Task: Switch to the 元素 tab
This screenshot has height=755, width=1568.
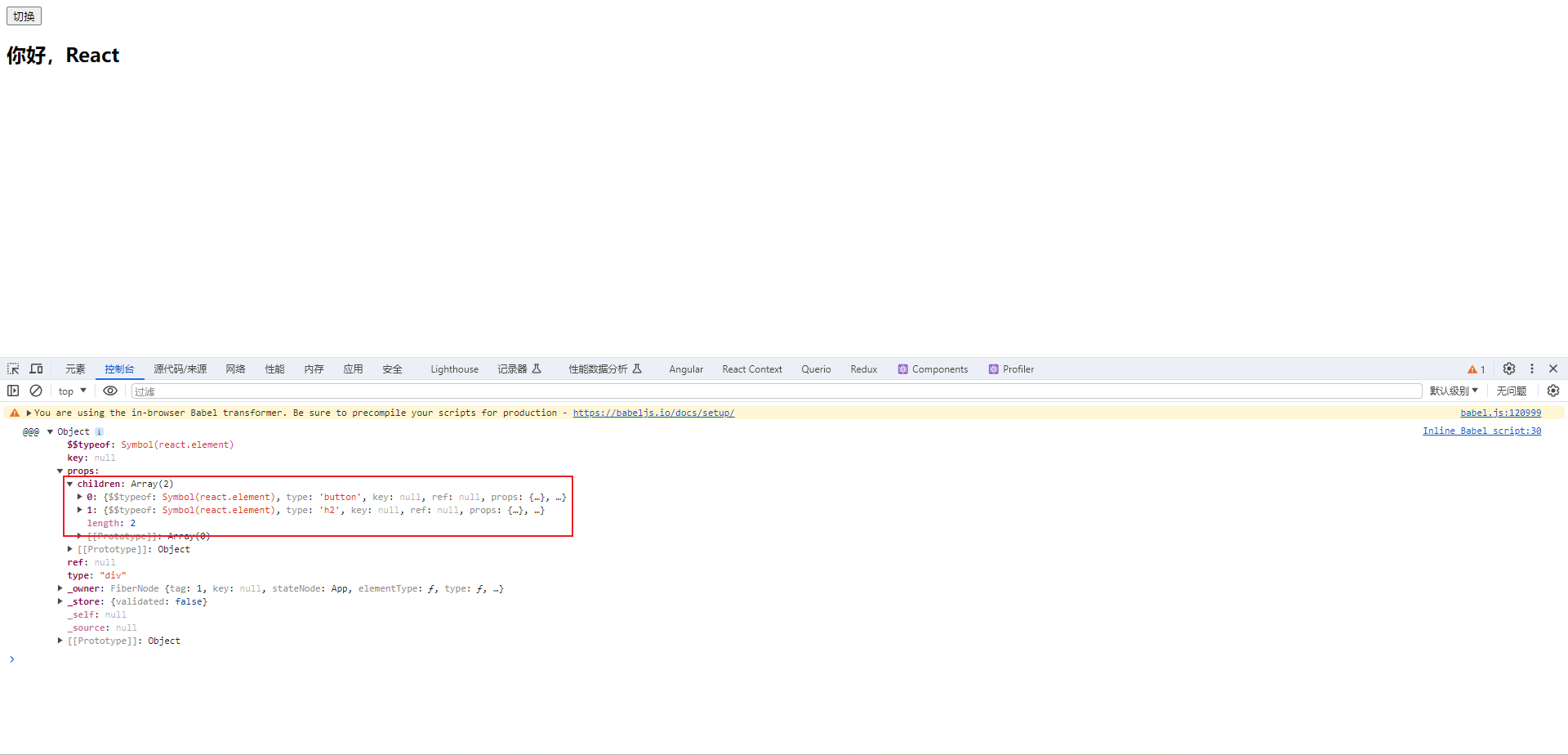Action: (x=75, y=369)
